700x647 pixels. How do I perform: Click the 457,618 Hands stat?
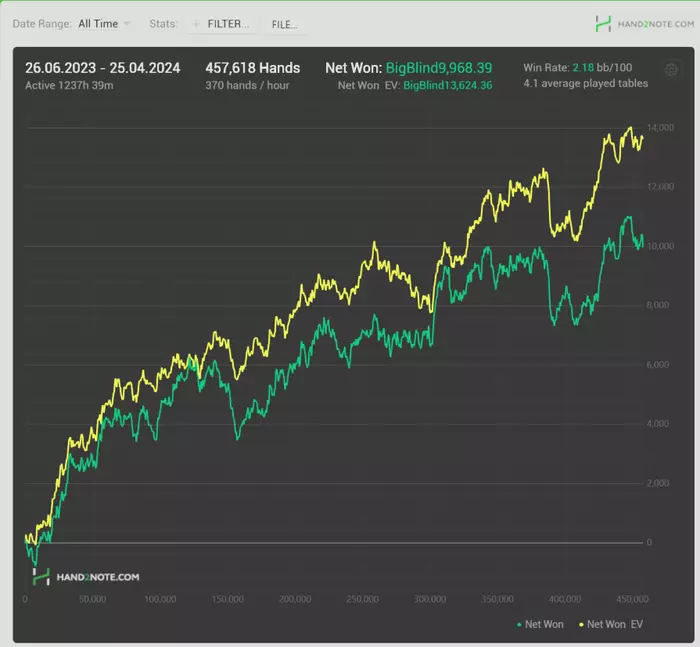pos(252,68)
